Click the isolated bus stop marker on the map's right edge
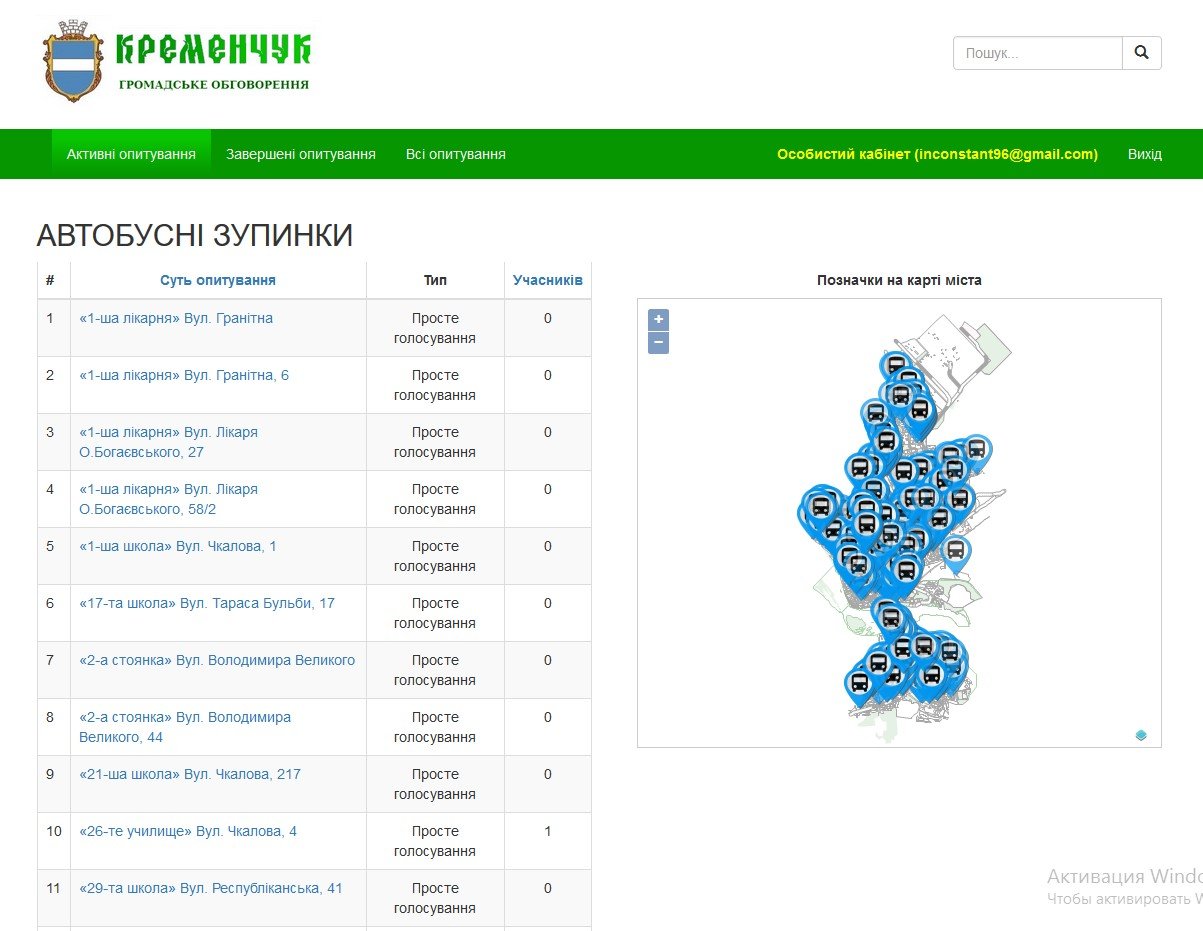This screenshot has width=1203, height=931. click(956, 550)
